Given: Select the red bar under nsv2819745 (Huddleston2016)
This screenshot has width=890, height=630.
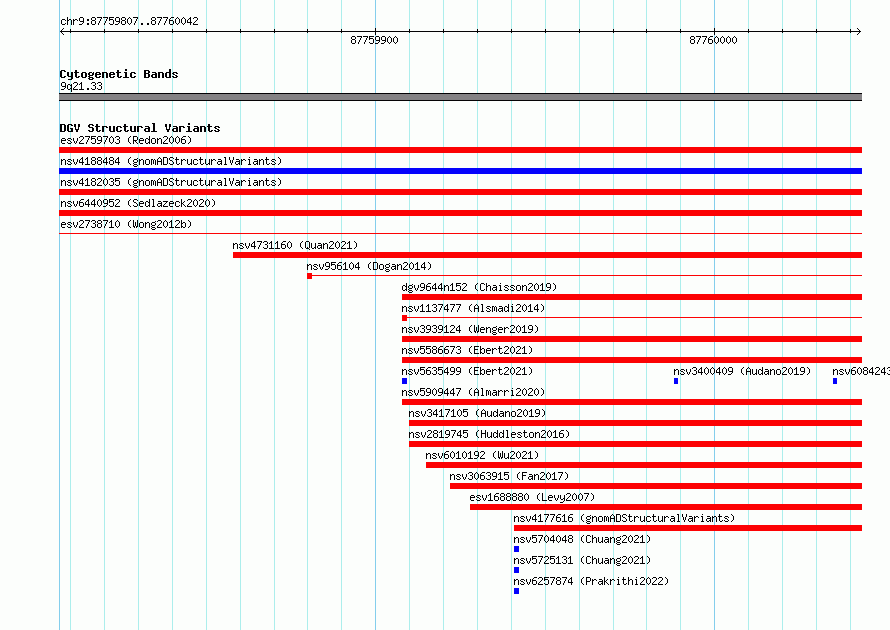Looking at the screenshot, I should [x=635, y=444].
